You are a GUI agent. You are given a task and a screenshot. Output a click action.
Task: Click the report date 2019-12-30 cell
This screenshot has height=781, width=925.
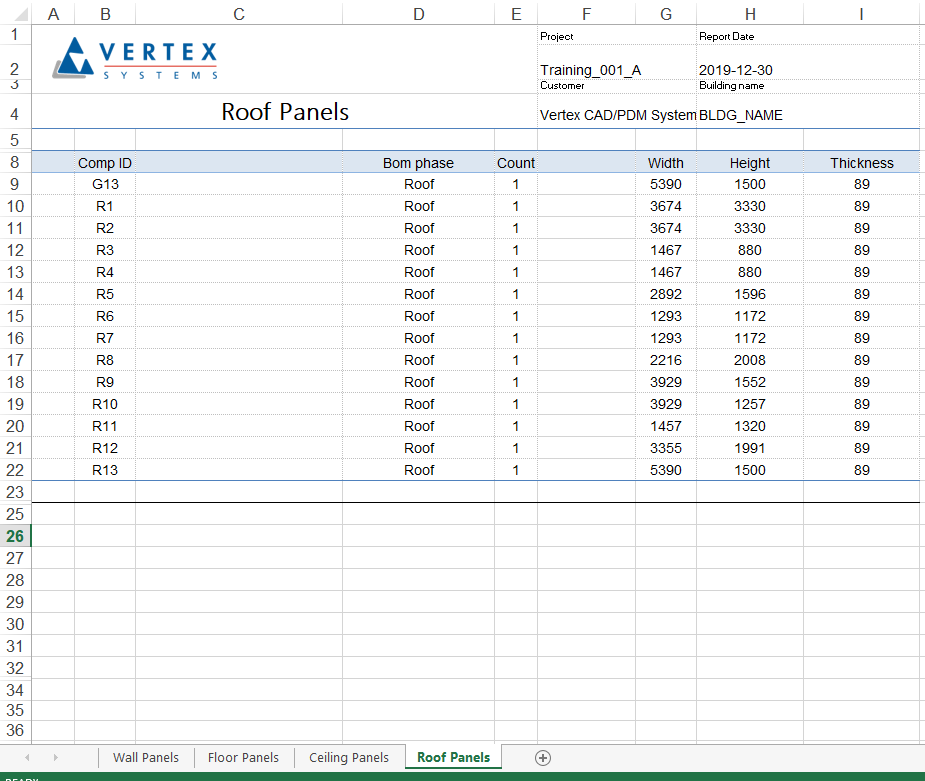(x=735, y=70)
